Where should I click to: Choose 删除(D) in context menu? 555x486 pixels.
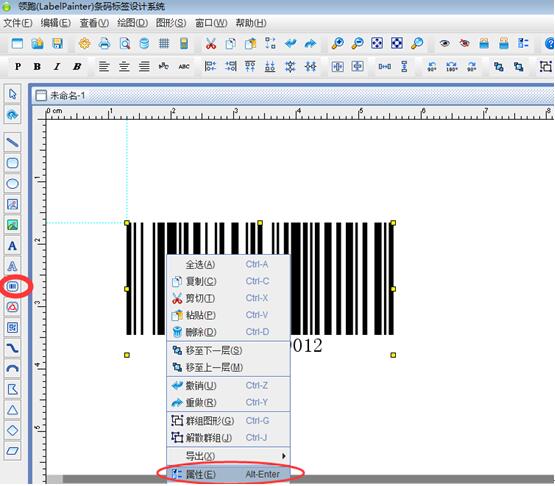(x=228, y=332)
